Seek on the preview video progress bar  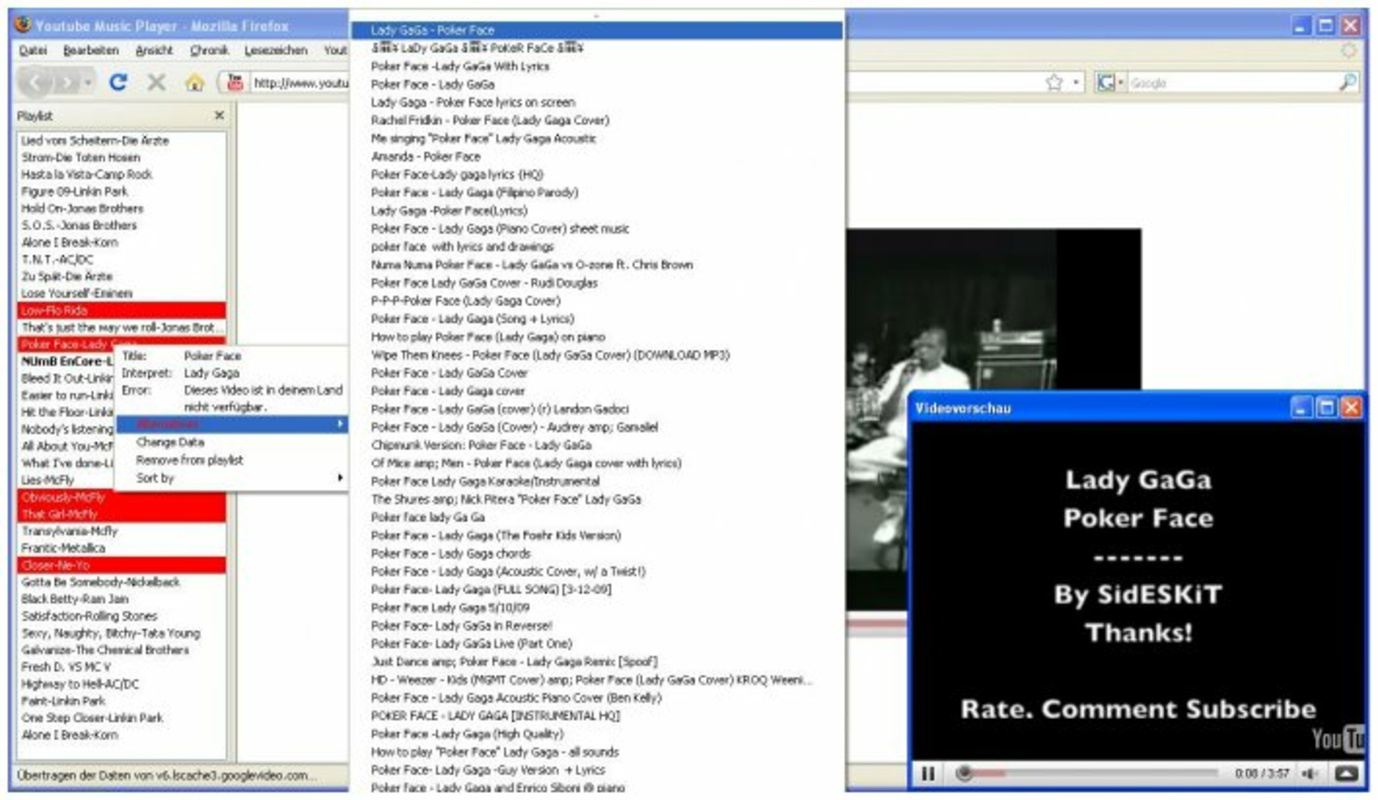[x=1088, y=773]
